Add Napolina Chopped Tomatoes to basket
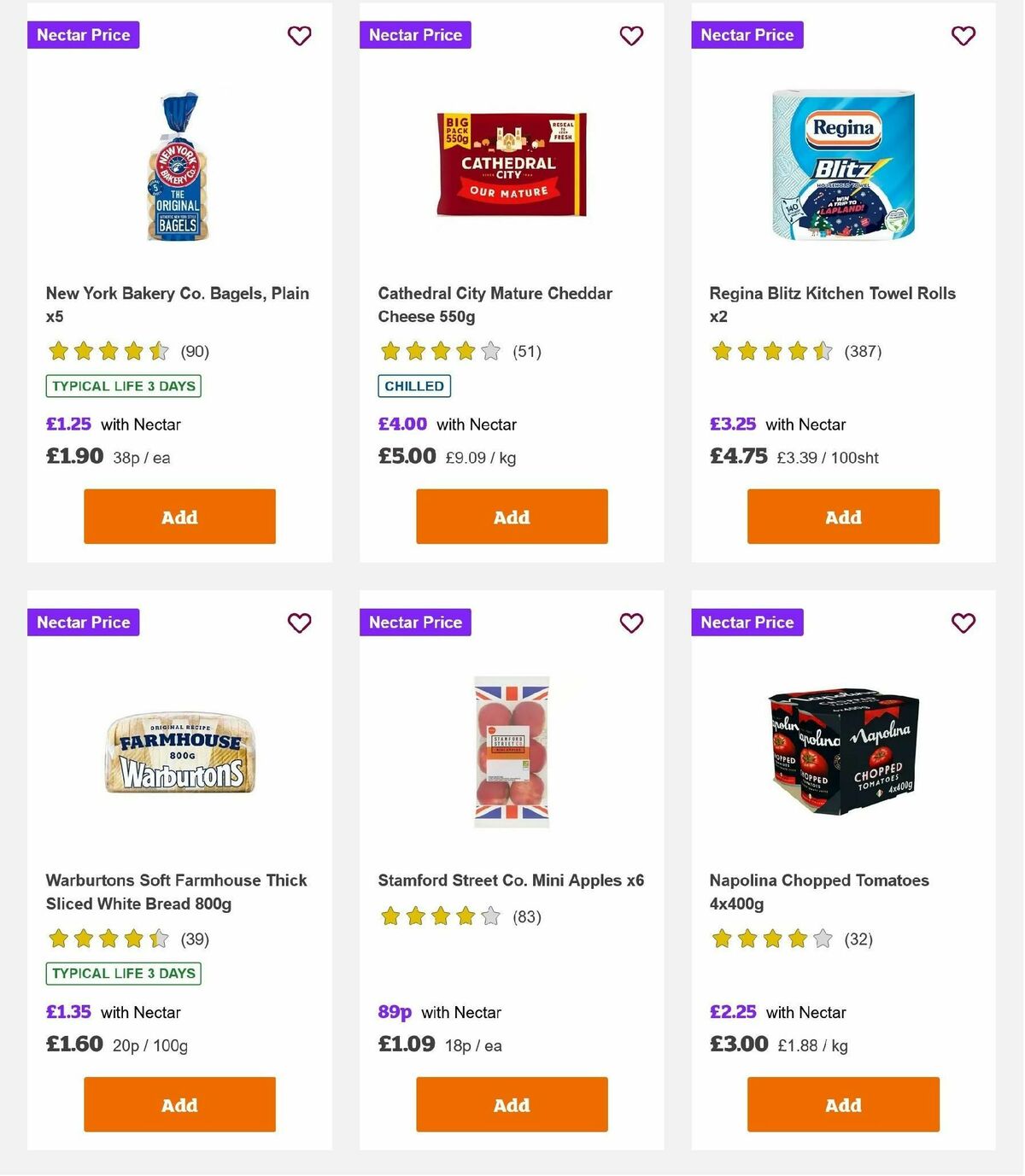 click(842, 1104)
